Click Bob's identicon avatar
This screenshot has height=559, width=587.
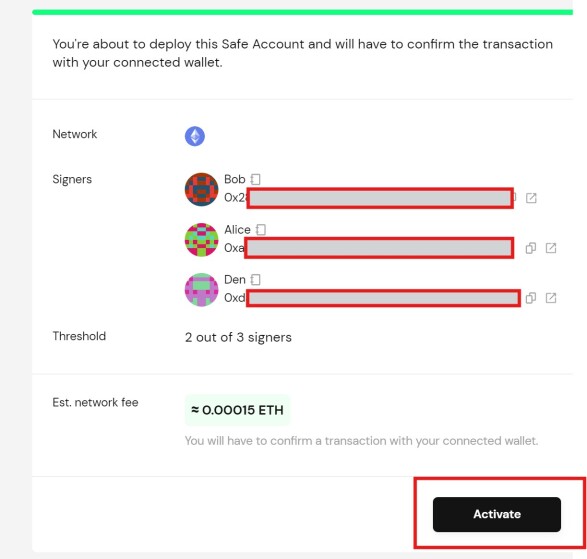pos(201,189)
